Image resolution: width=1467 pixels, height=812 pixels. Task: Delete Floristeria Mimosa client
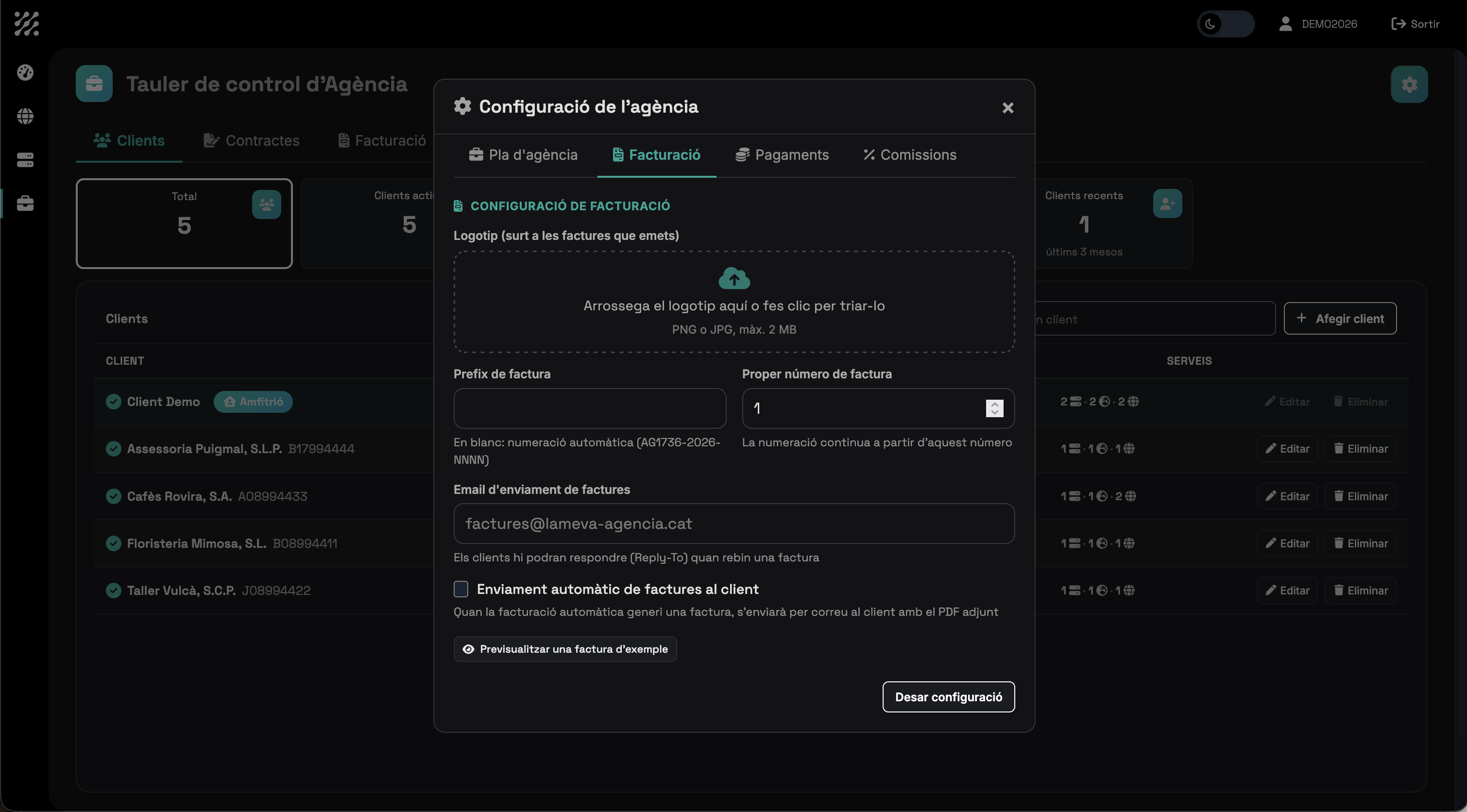pos(1361,543)
